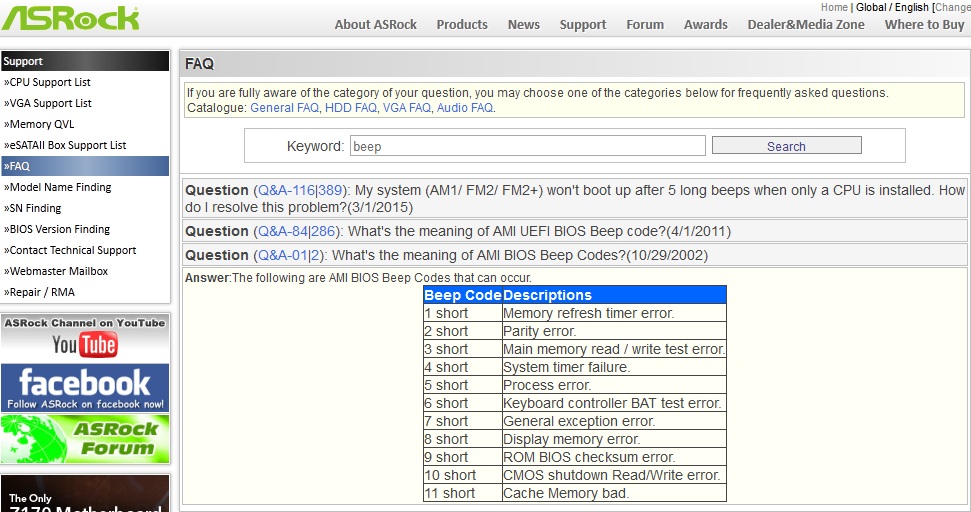Click the 'Process error.' cell

614,385
